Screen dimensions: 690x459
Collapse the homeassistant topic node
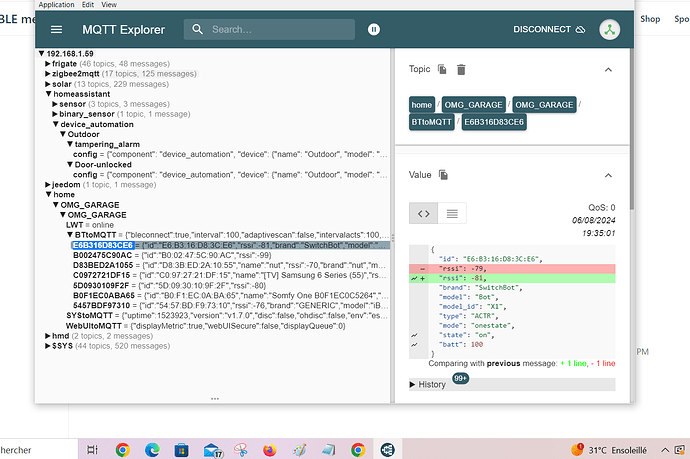48,94
